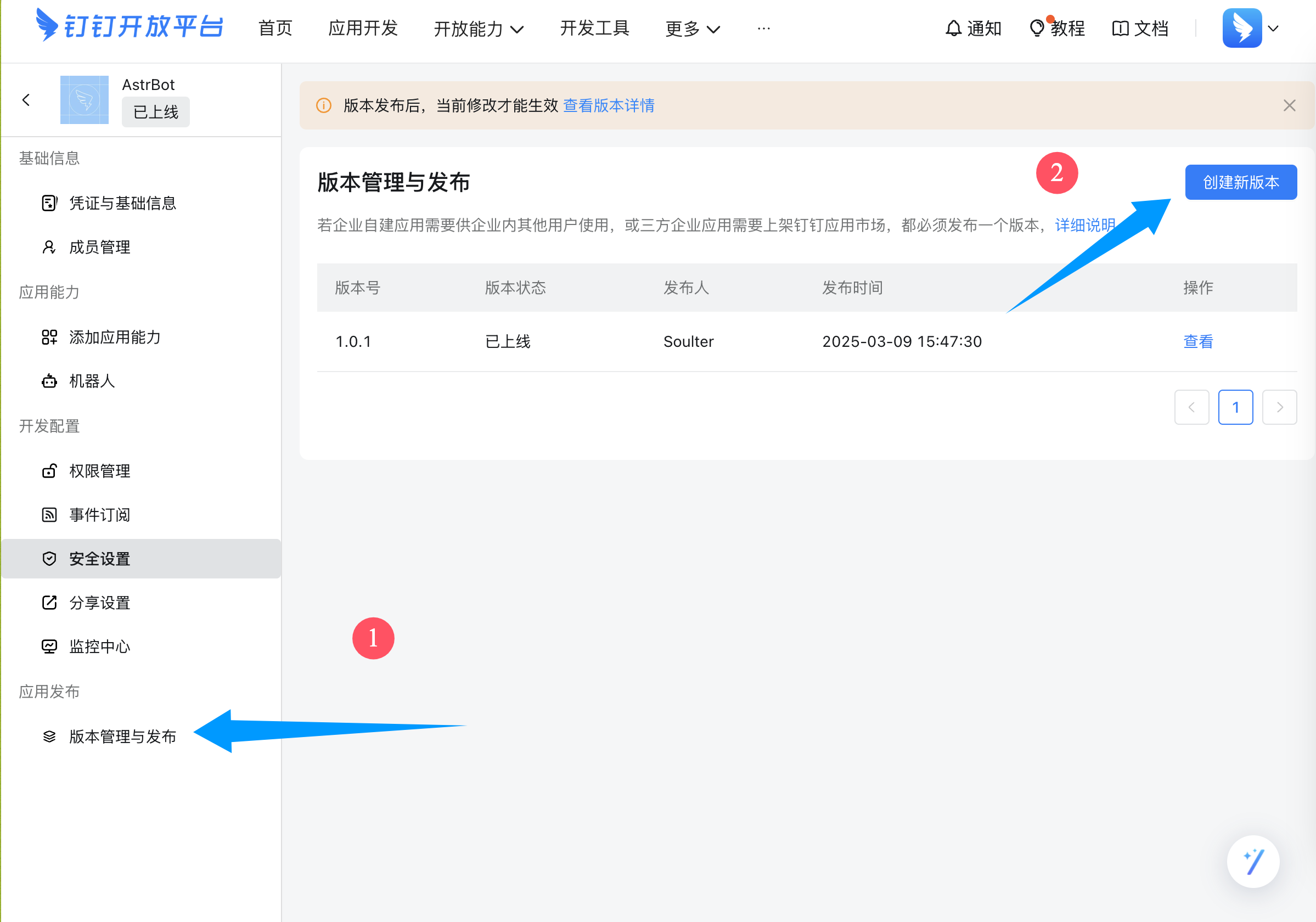This screenshot has width=1316, height=922.
Task: Go to next page in pagination
Action: 1279,407
